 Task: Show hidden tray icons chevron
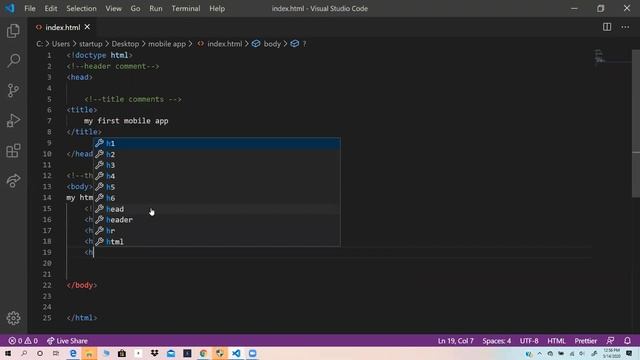point(540,353)
